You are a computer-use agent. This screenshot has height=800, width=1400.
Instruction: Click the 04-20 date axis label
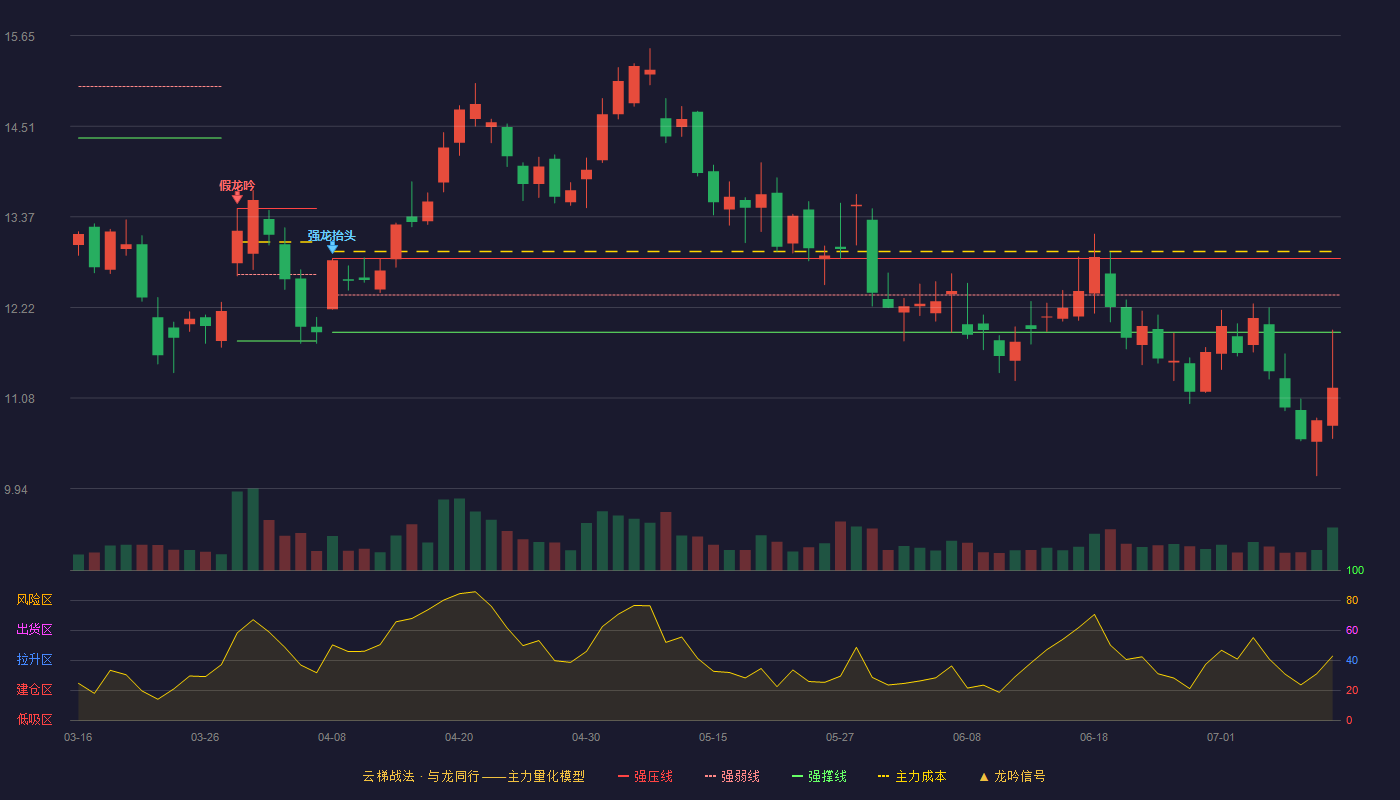point(459,737)
